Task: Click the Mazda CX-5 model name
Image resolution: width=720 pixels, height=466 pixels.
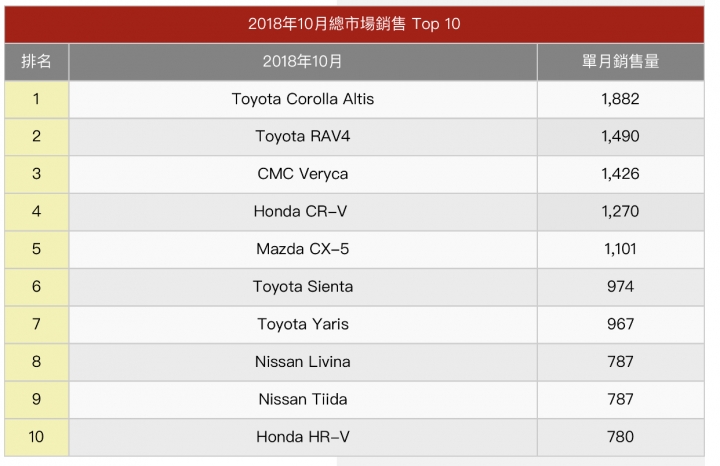Action: click(302, 249)
